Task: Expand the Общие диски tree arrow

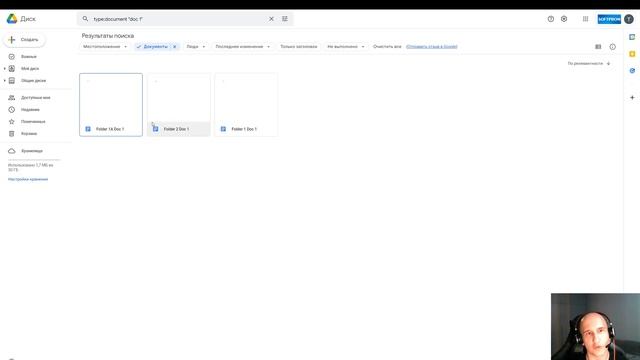Action: tap(4, 81)
